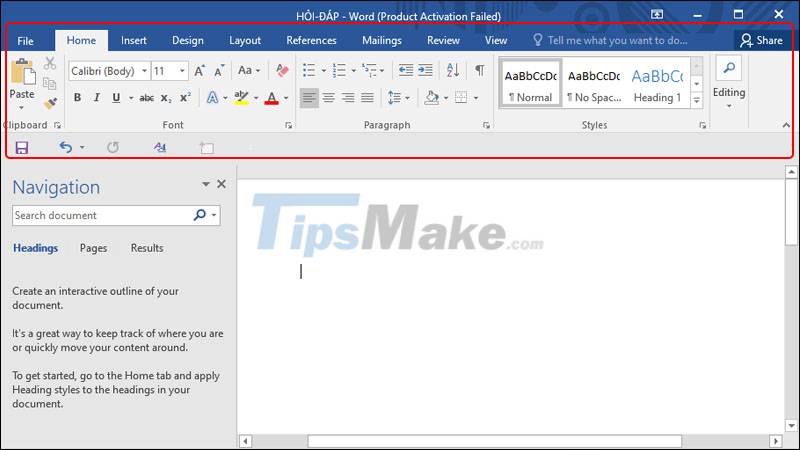Increase paragraph indent
Screen dimensions: 800x450
(425, 70)
